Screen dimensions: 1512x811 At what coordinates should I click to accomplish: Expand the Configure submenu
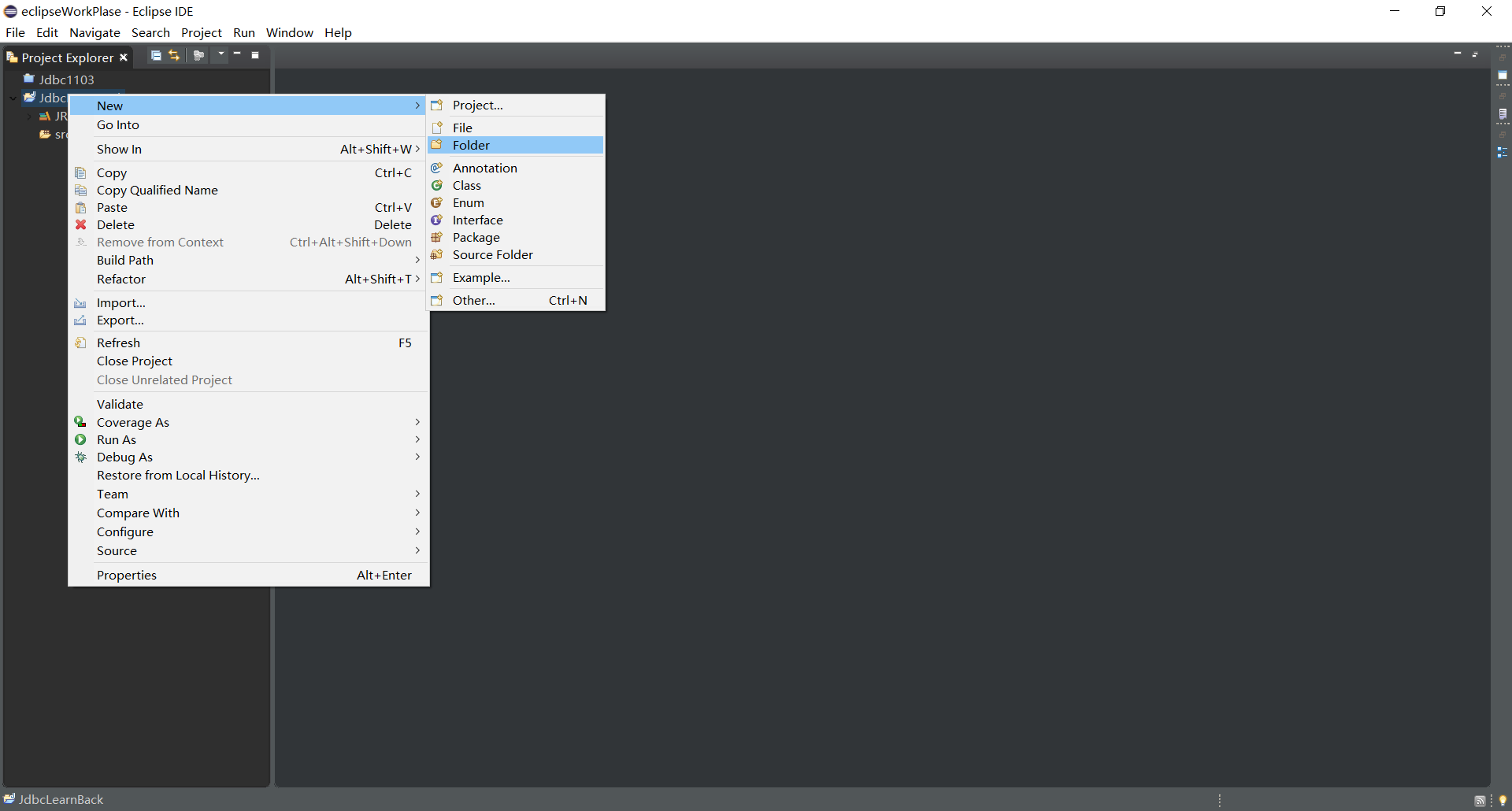coord(248,531)
